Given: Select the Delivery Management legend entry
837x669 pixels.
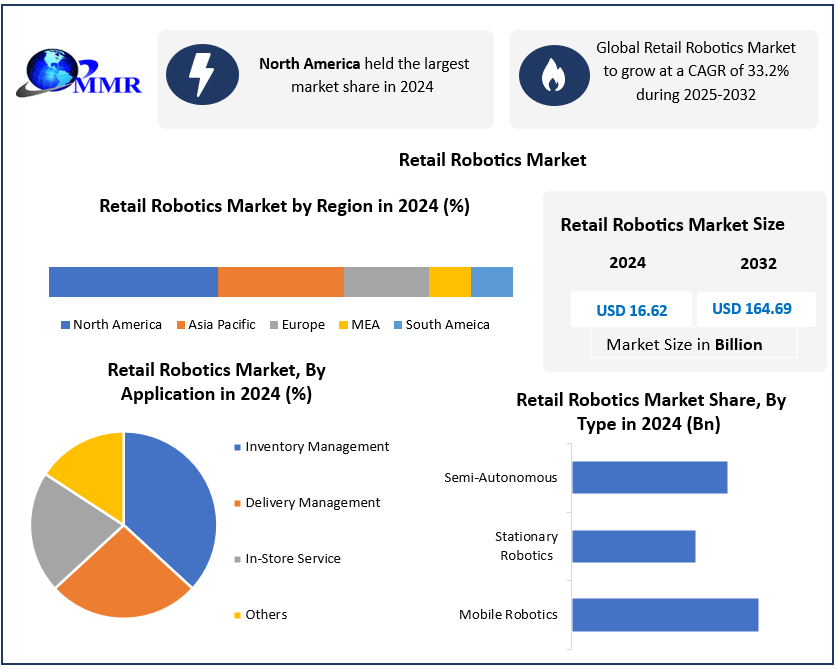Looking at the screenshot, I should click(x=312, y=503).
